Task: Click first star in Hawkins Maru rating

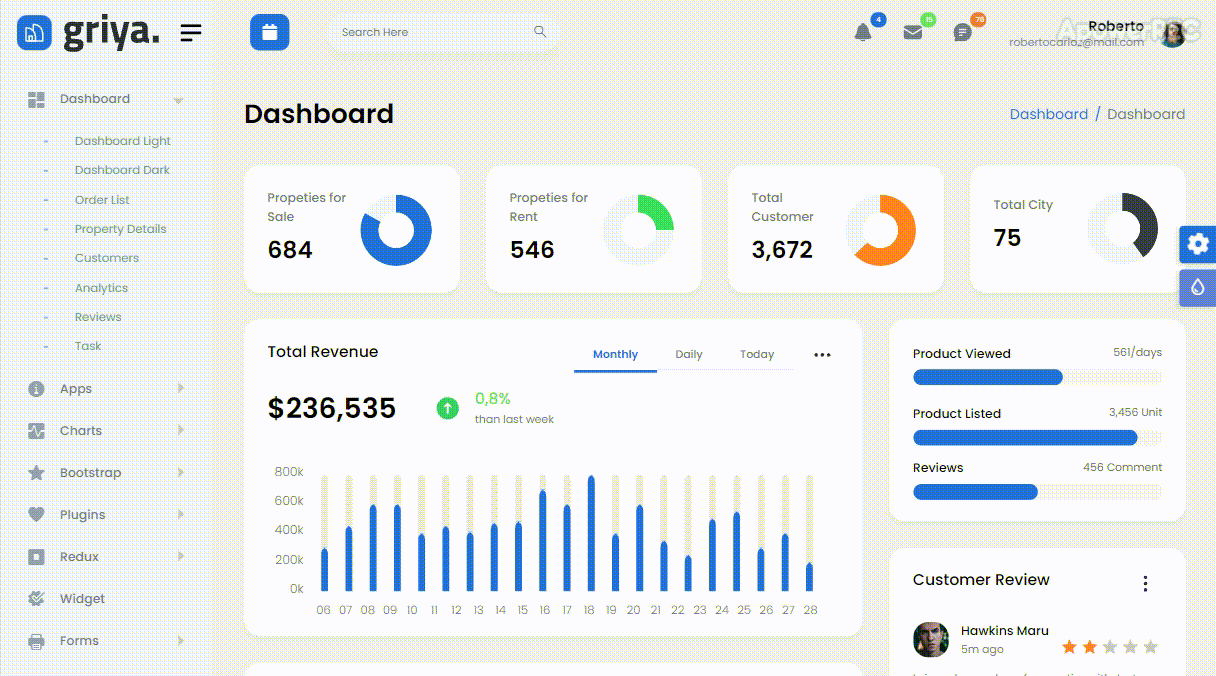Action: point(1069,647)
